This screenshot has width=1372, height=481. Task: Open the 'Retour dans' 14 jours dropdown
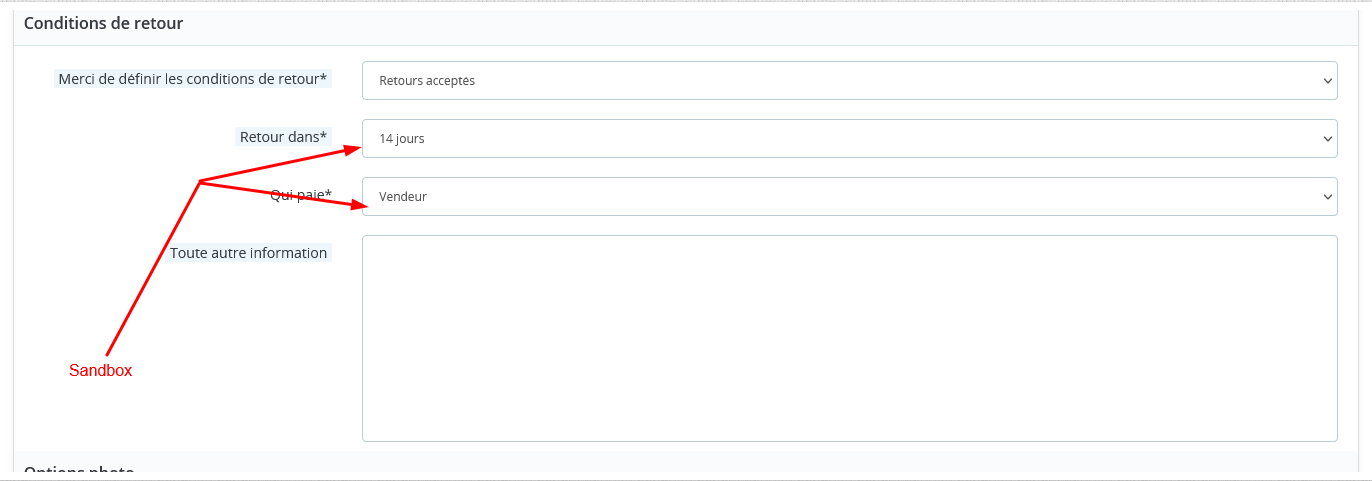coord(848,139)
